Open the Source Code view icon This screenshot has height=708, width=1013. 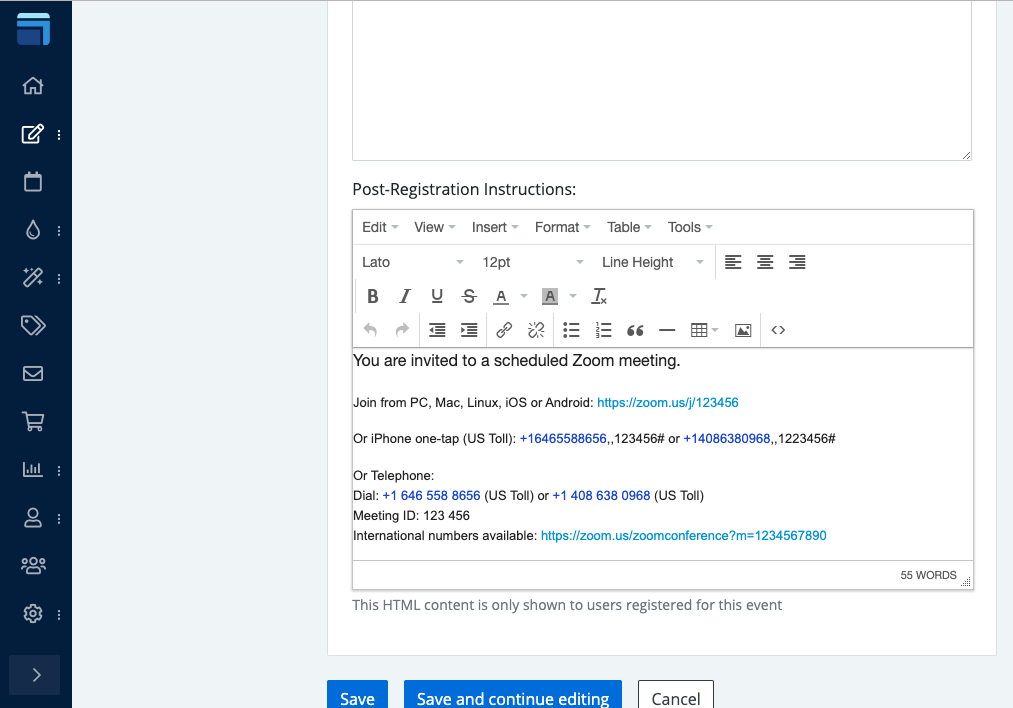click(778, 329)
